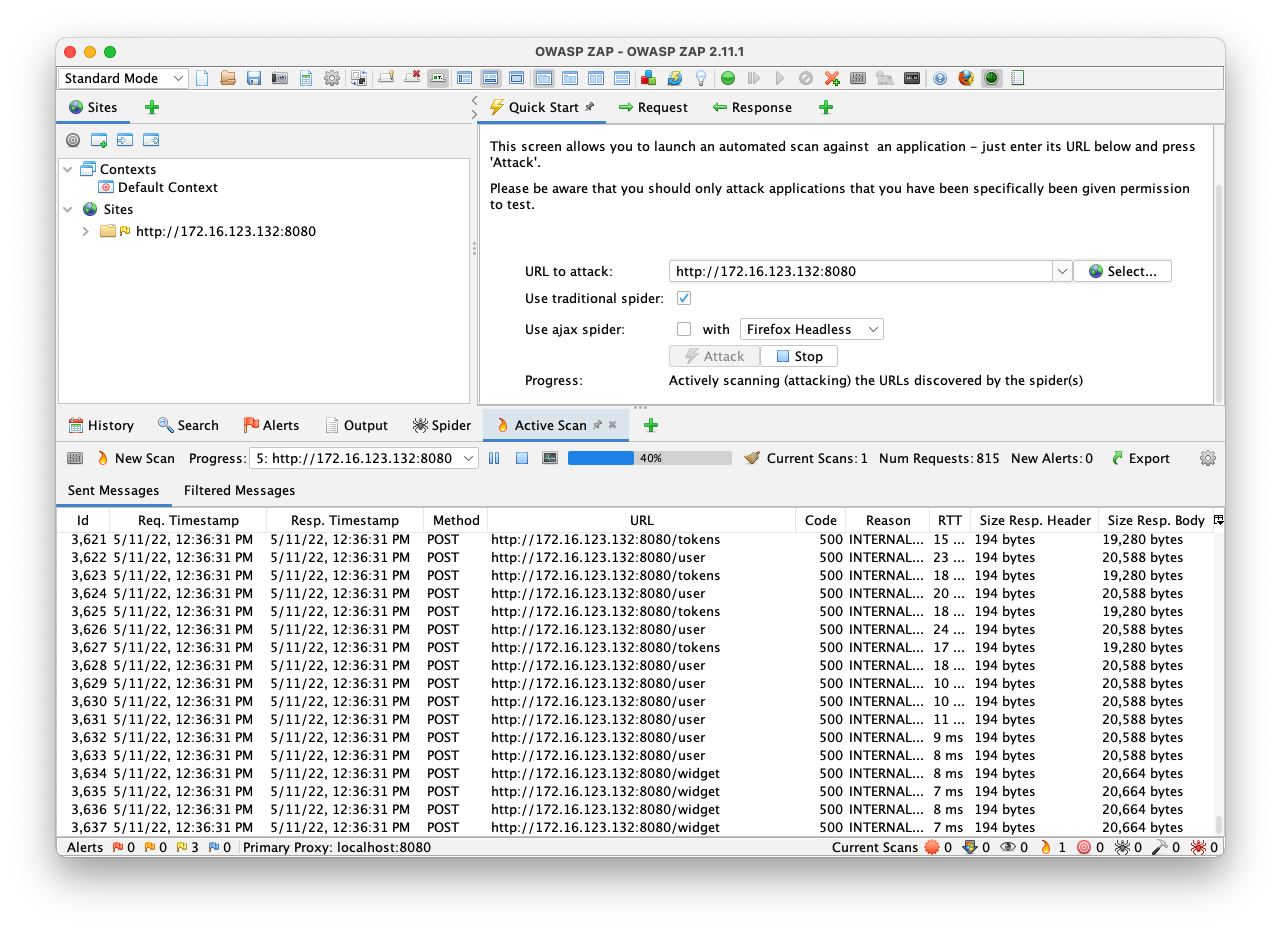Toggle break on all requests green circle
Image resolution: width=1281 pixels, height=931 pixels.
coord(728,78)
